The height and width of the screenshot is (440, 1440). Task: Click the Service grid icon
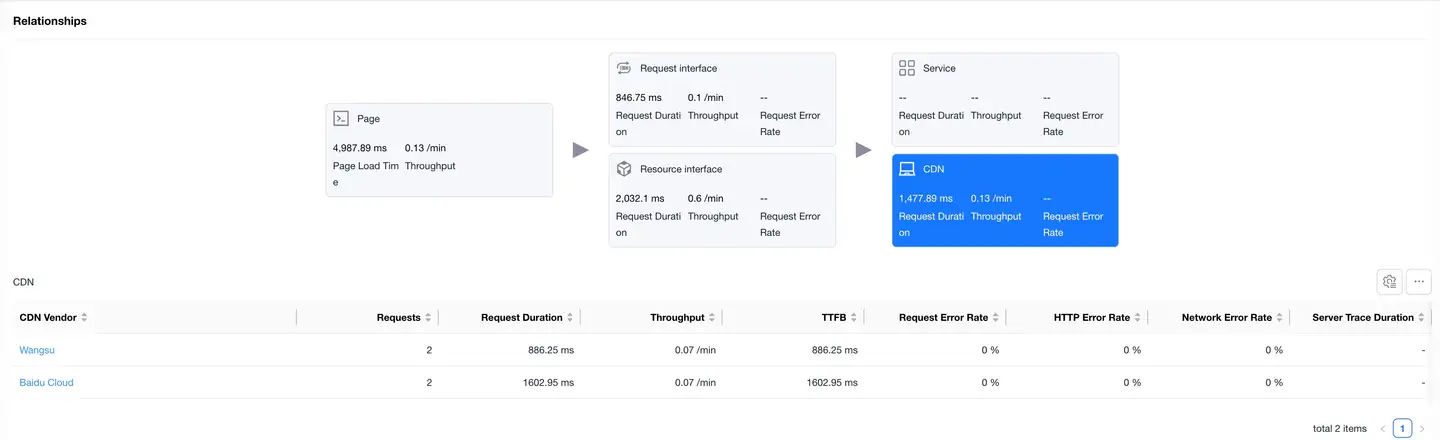tap(907, 68)
